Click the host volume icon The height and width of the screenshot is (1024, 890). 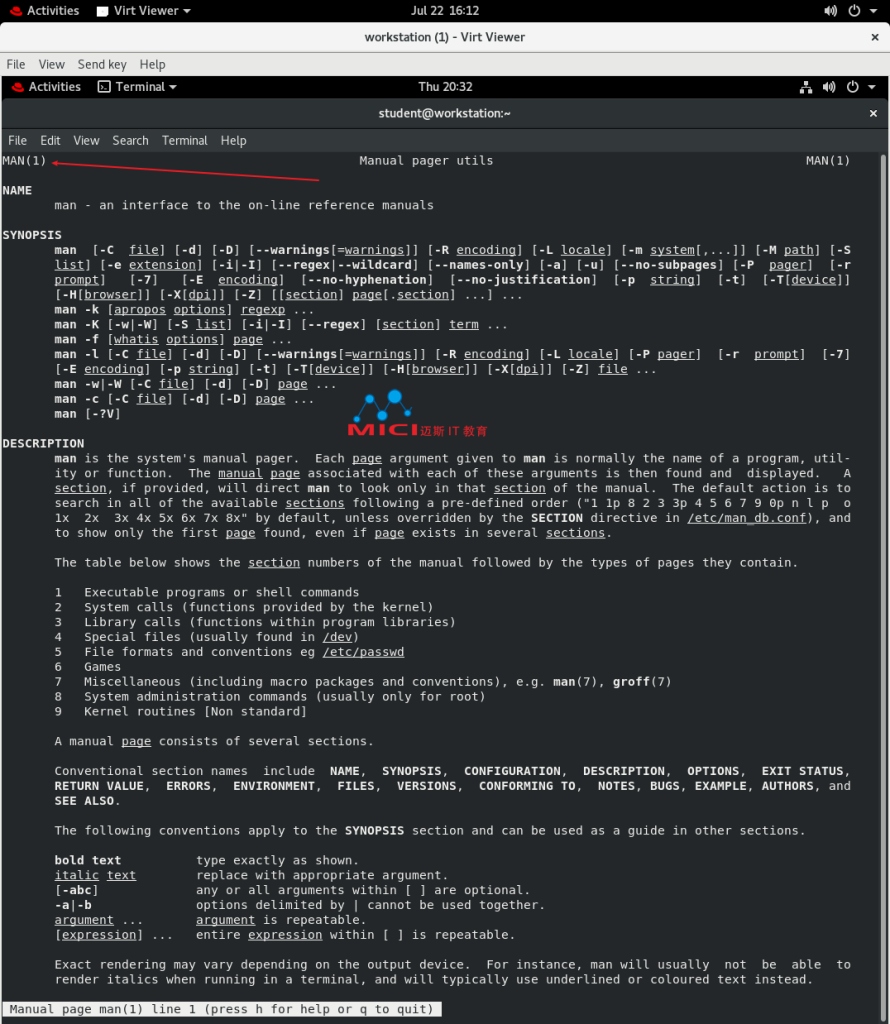pos(830,10)
